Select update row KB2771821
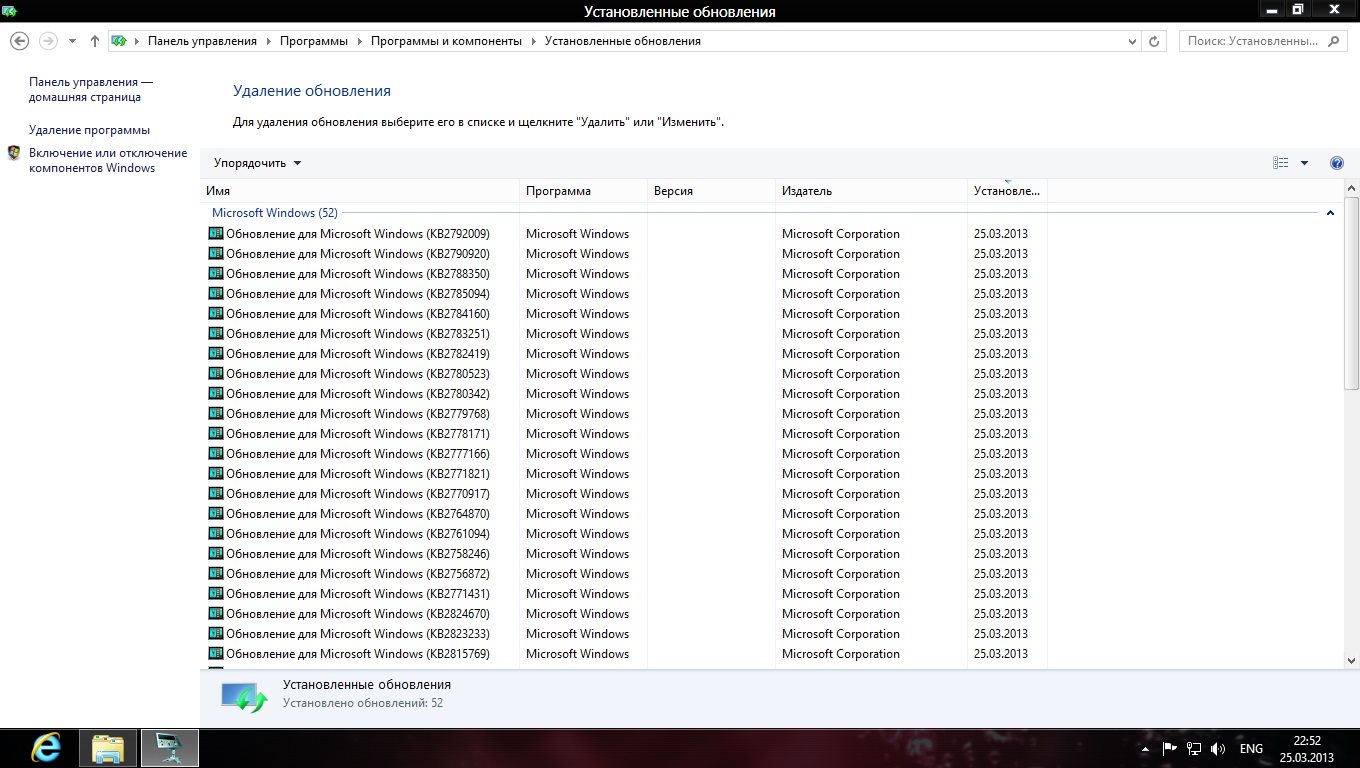This screenshot has height=768, width=1360. point(626,474)
